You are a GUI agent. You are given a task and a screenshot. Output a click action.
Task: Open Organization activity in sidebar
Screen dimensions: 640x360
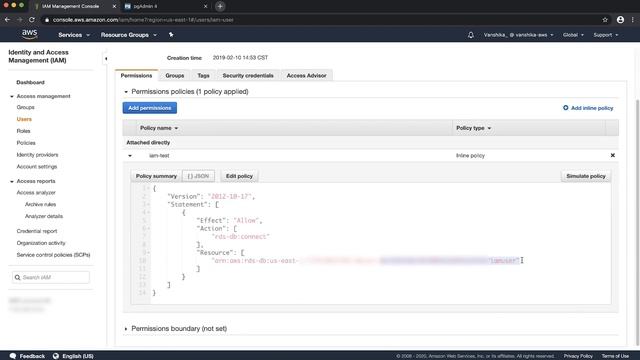pyautogui.click(x=41, y=243)
